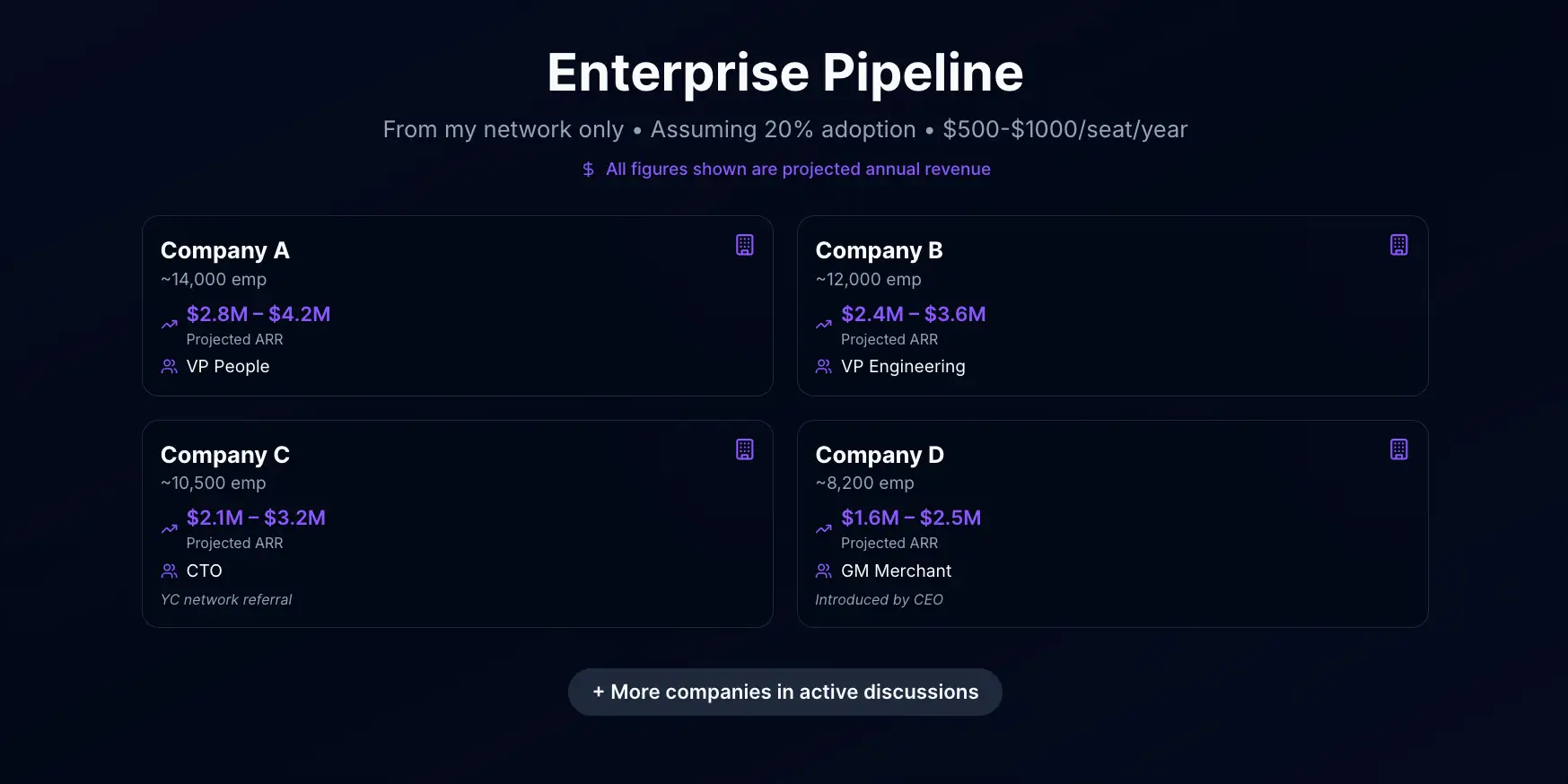Viewport: 1568px width, 784px height.
Task: Click the building icon on Company C card
Action: click(x=745, y=449)
